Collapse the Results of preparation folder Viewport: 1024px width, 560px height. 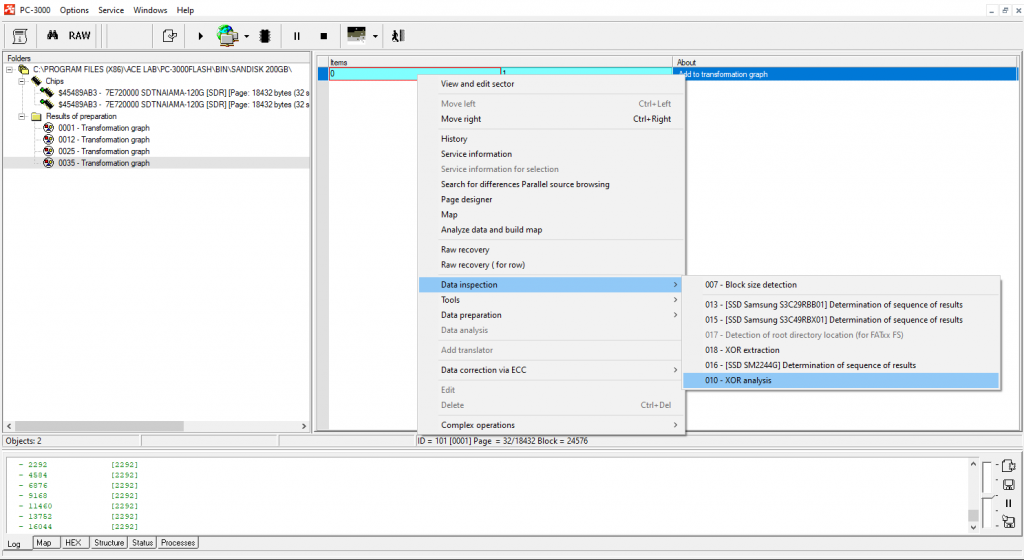(21, 116)
